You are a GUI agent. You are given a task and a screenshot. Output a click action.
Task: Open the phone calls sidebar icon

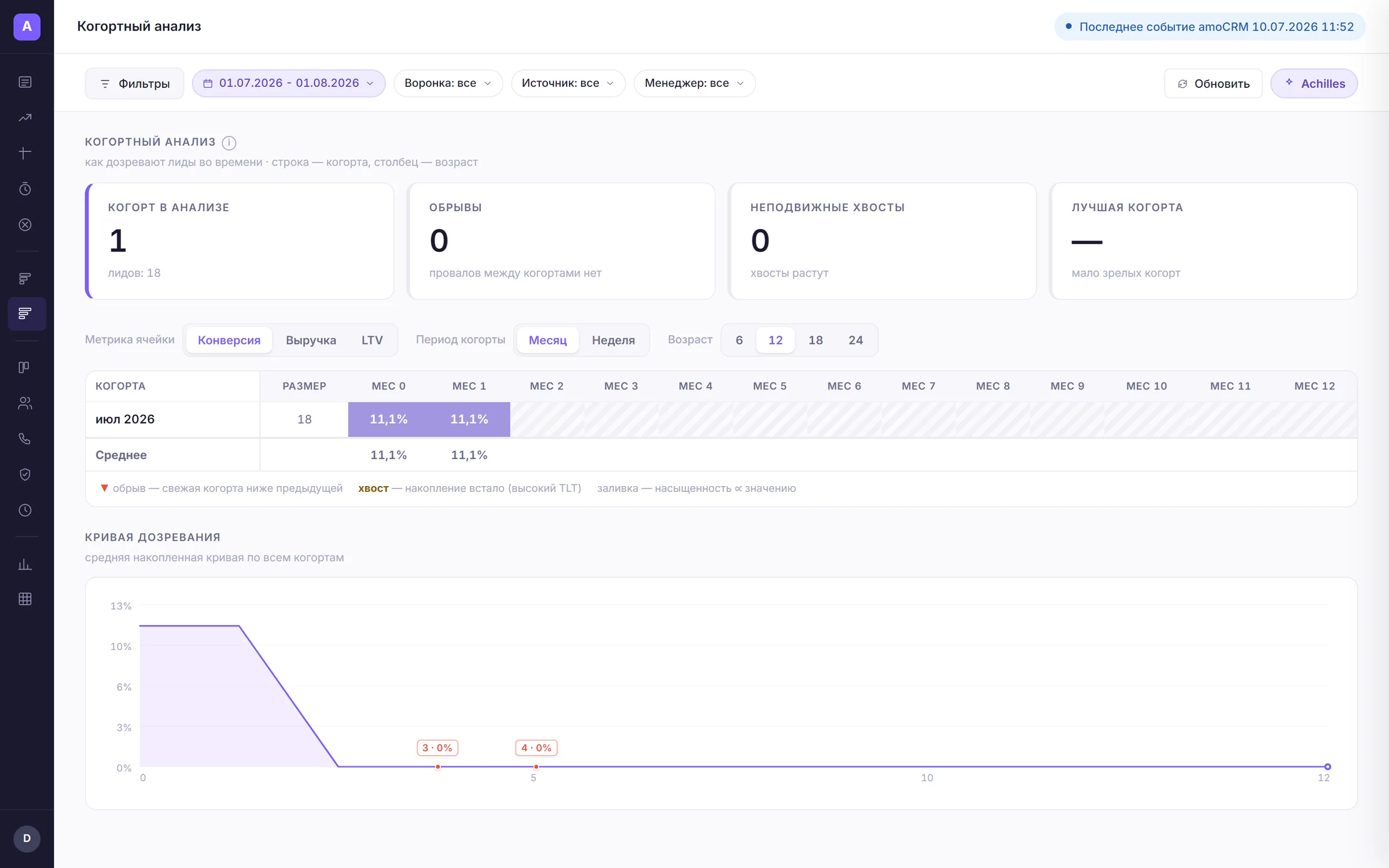pos(25,439)
